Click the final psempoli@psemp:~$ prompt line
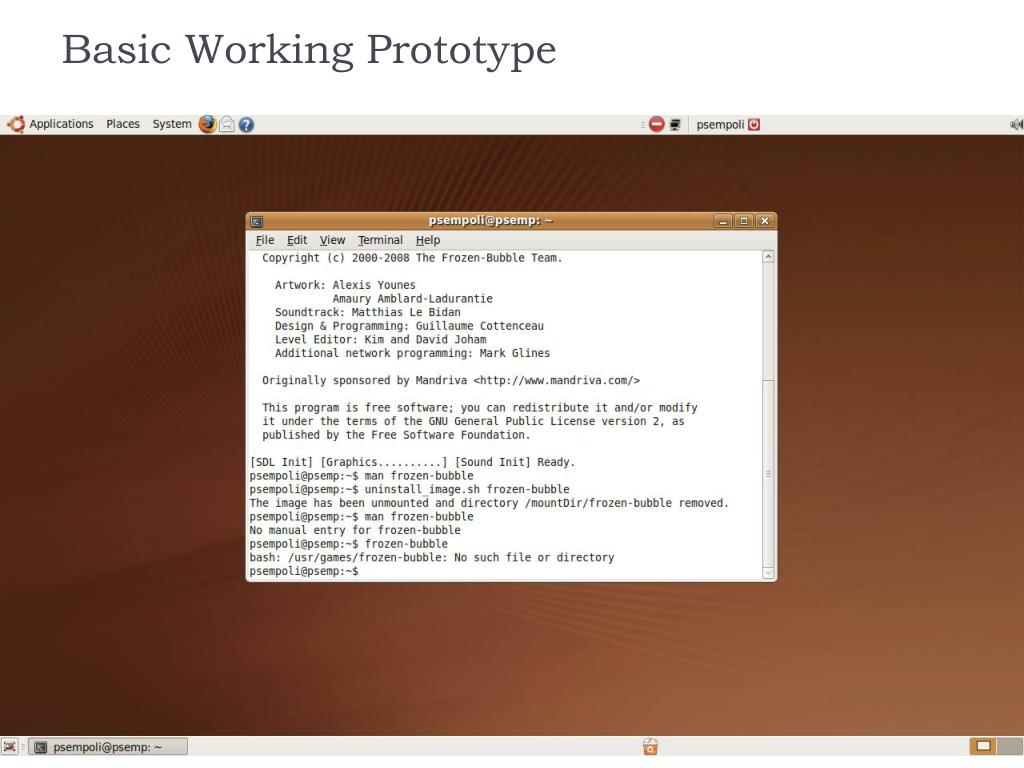This screenshot has width=1024, height=768. pyautogui.click(x=304, y=571)
